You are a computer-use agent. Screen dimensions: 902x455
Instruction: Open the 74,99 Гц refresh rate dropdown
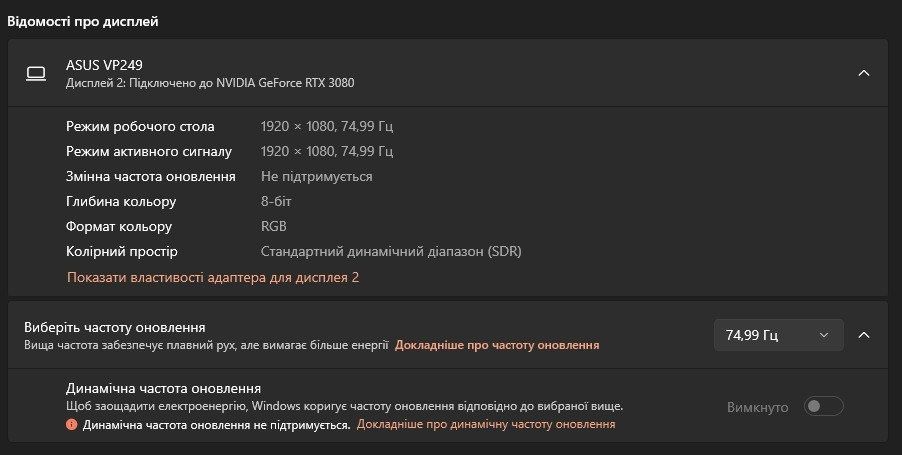[x=778, y=335]
